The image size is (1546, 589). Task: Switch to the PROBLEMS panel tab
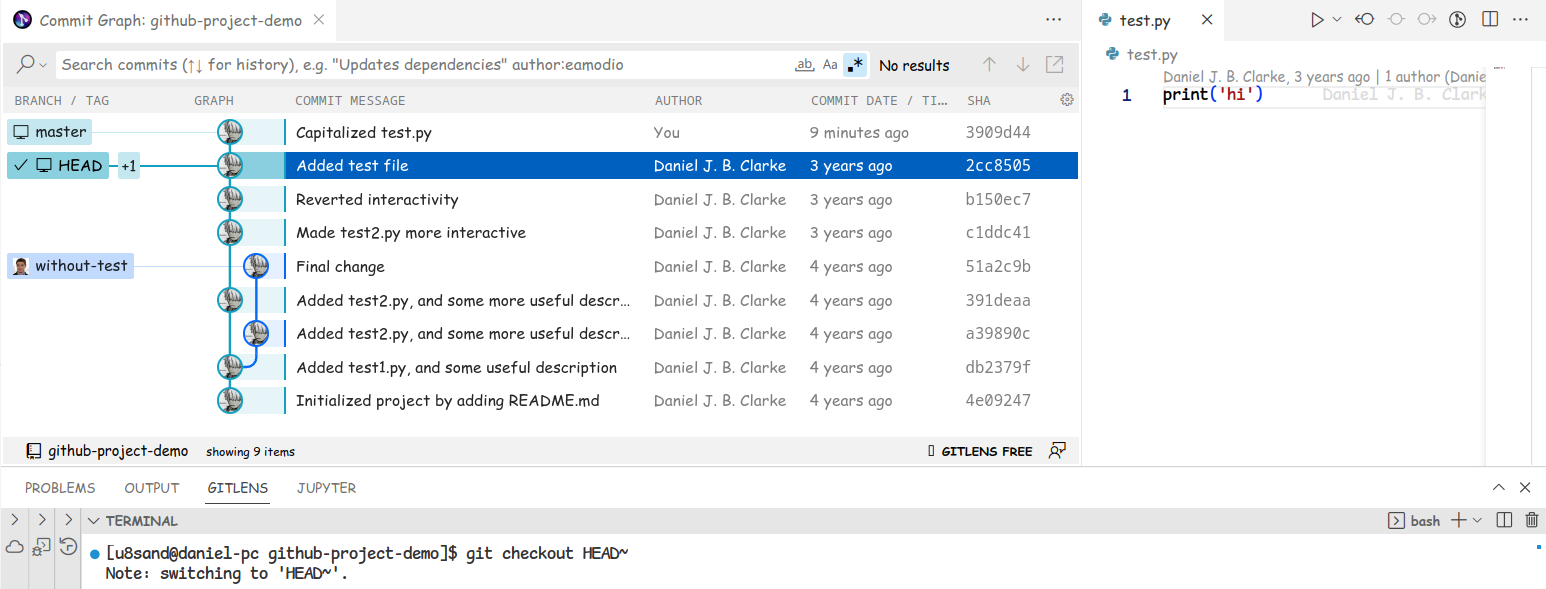pos(60,488)
